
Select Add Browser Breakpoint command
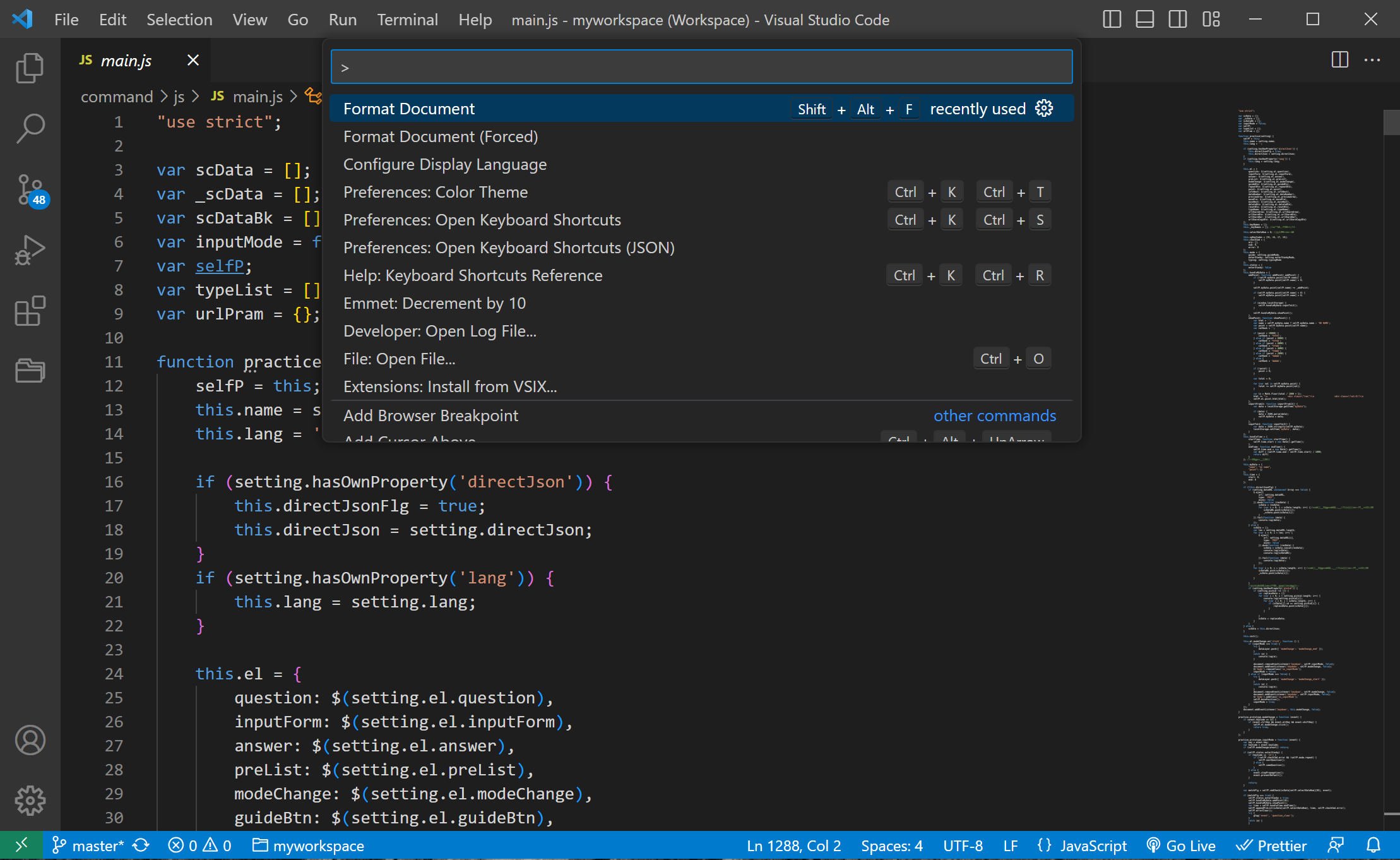pos(701,415)
